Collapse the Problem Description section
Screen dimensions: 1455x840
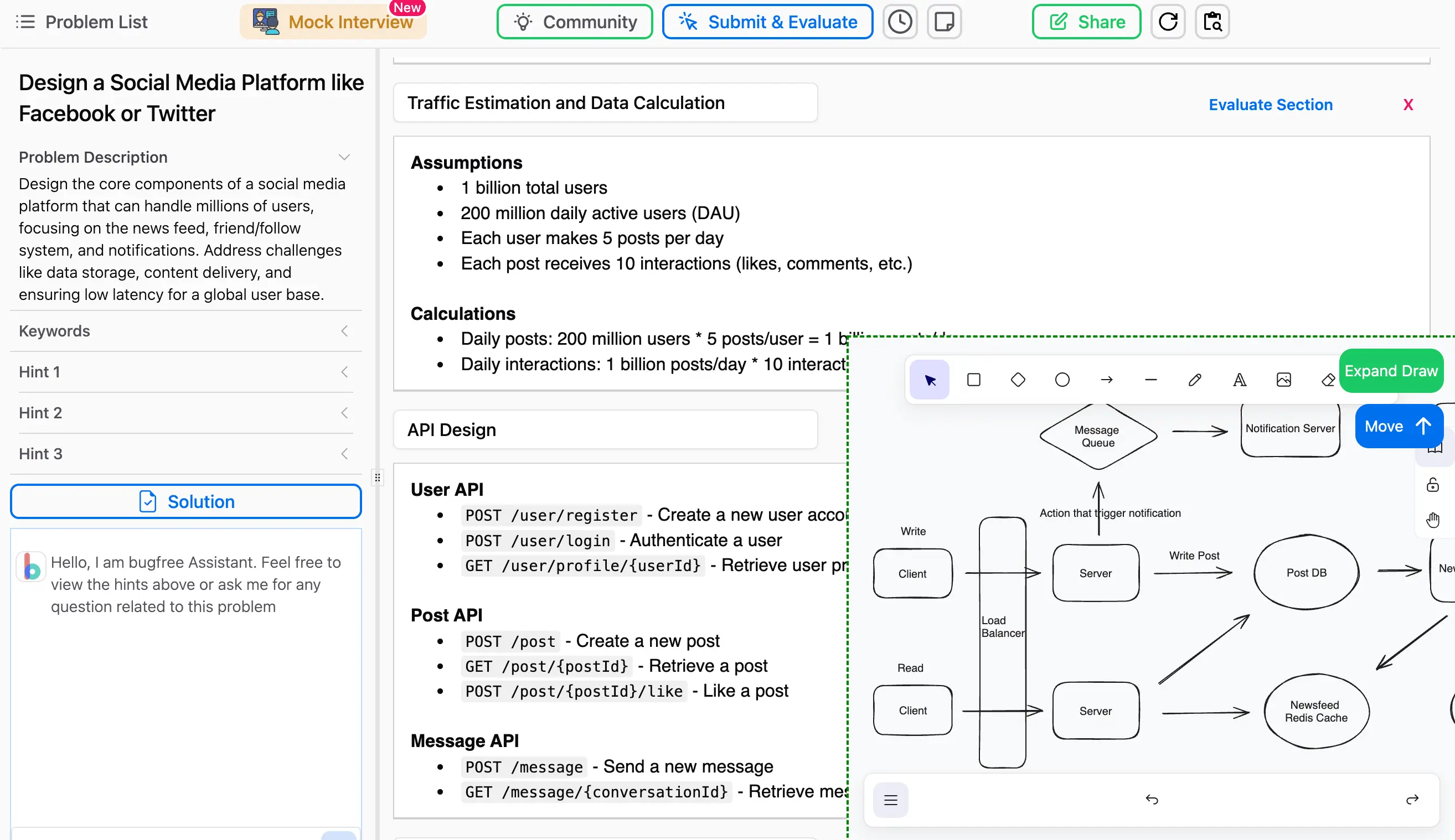pos(343,157)
